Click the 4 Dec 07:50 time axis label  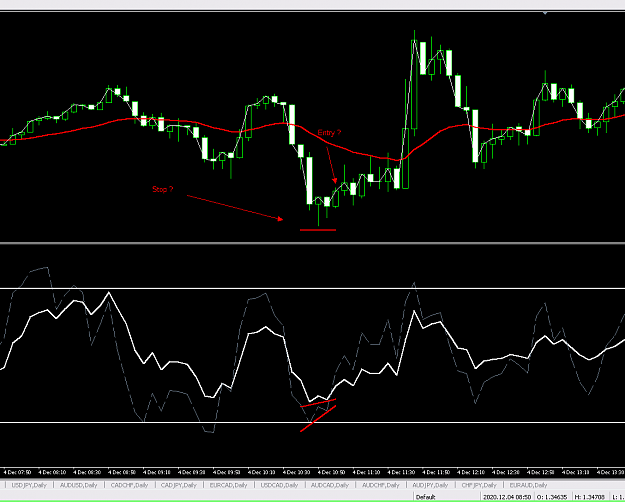tap(17, 472)
